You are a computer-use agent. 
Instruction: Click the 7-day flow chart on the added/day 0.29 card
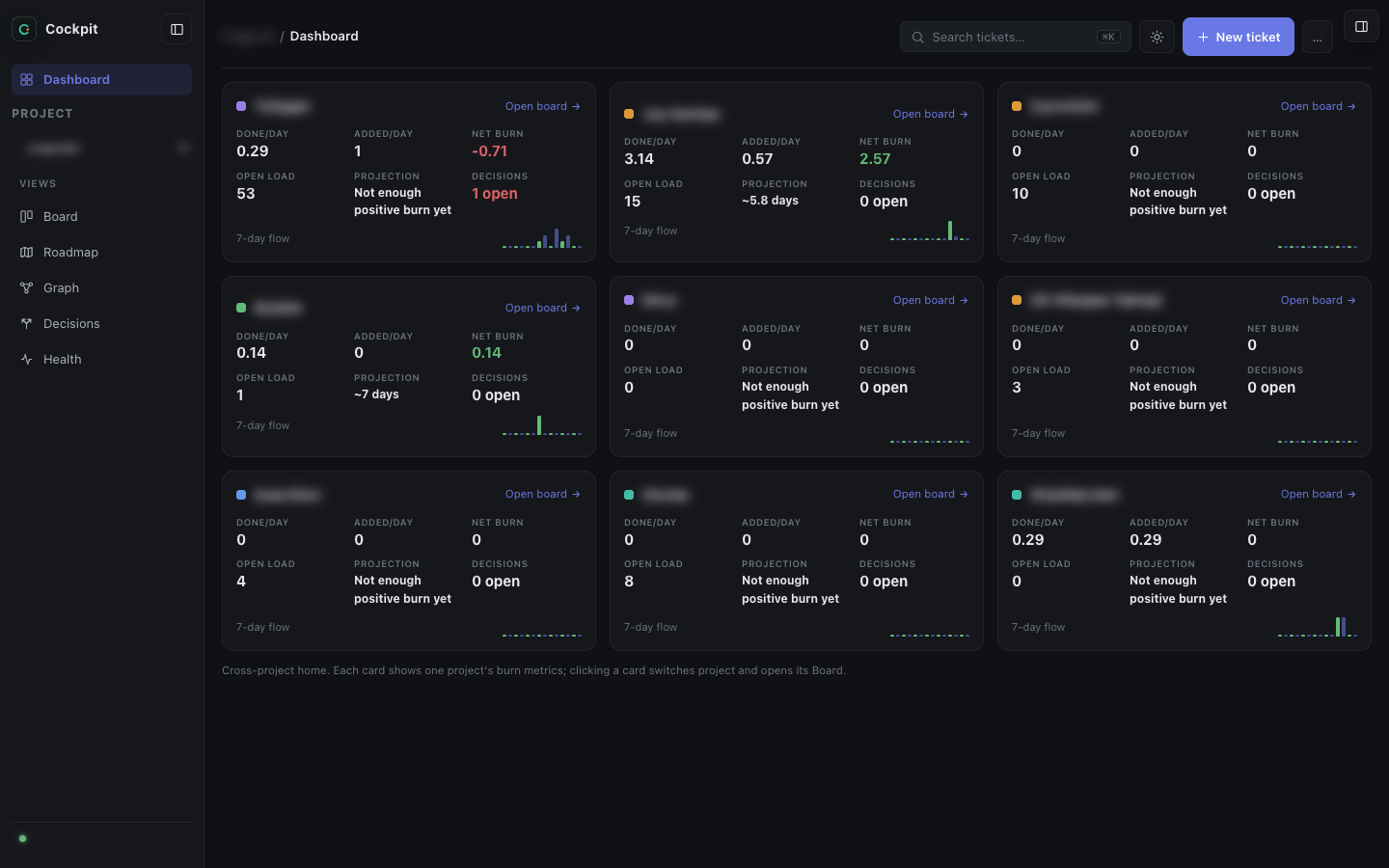click(x=1318, y=626)
